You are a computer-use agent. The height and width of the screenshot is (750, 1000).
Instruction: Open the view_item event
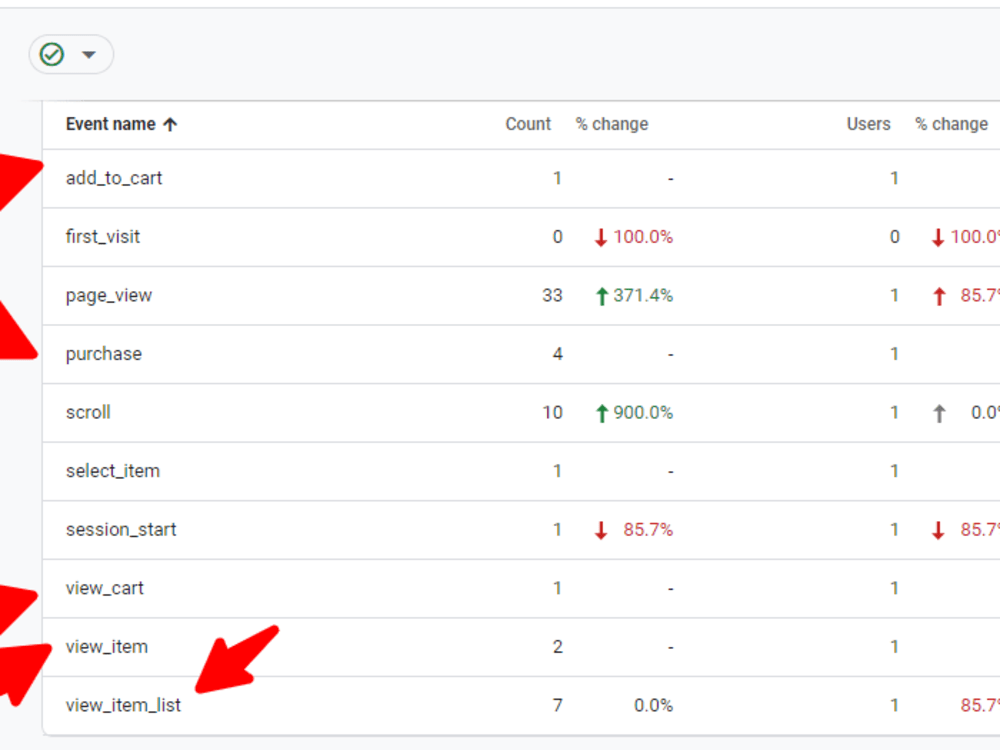coord(107,647)
